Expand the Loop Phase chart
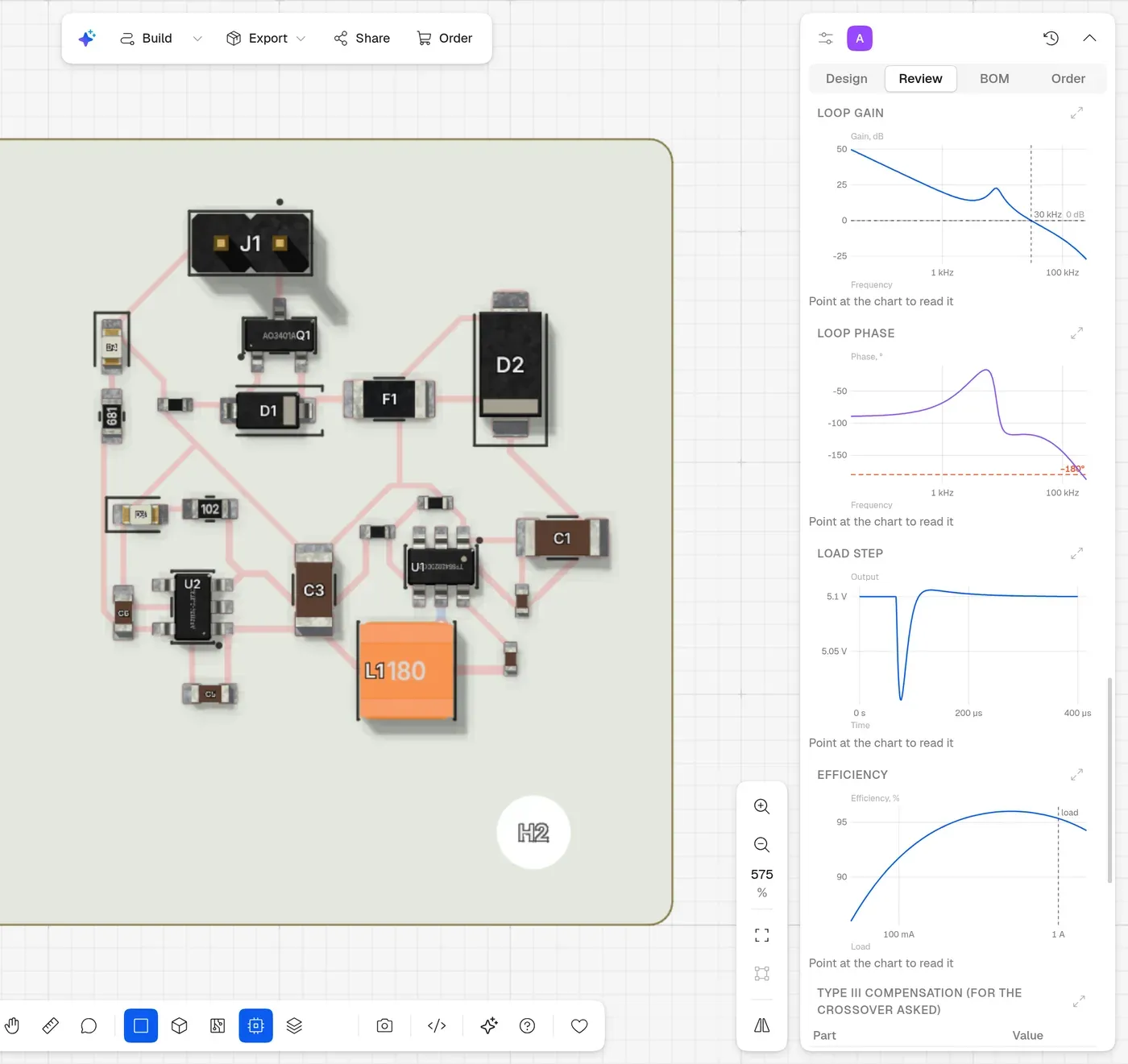Viewport: 1128px width, 1064px height. coord(1076,333)
